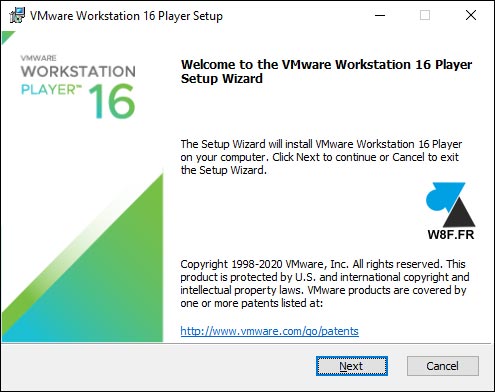Click the disabled maximize button

425,15
